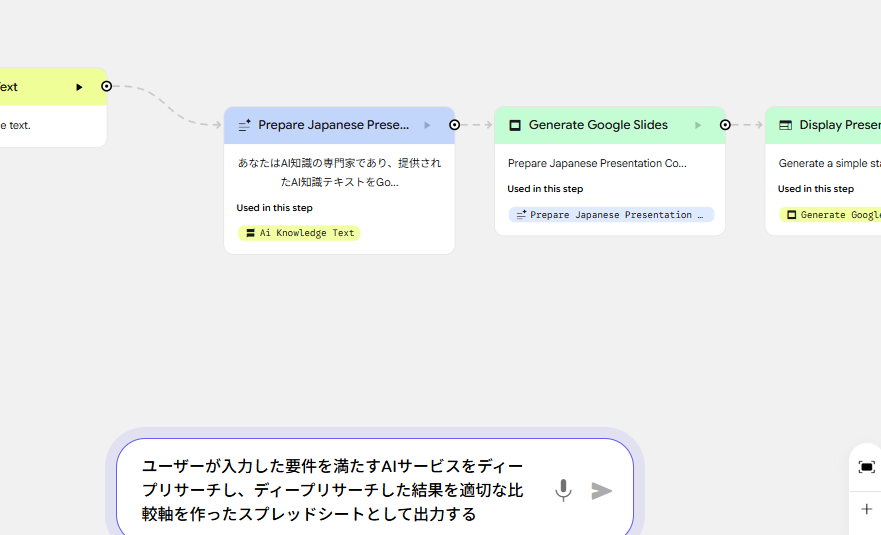The width and height of the screenshot is (881, 535).
Task: Click the slides icon on Generate Google Slides
Action: pyautogui.click(x=515, y=126)
